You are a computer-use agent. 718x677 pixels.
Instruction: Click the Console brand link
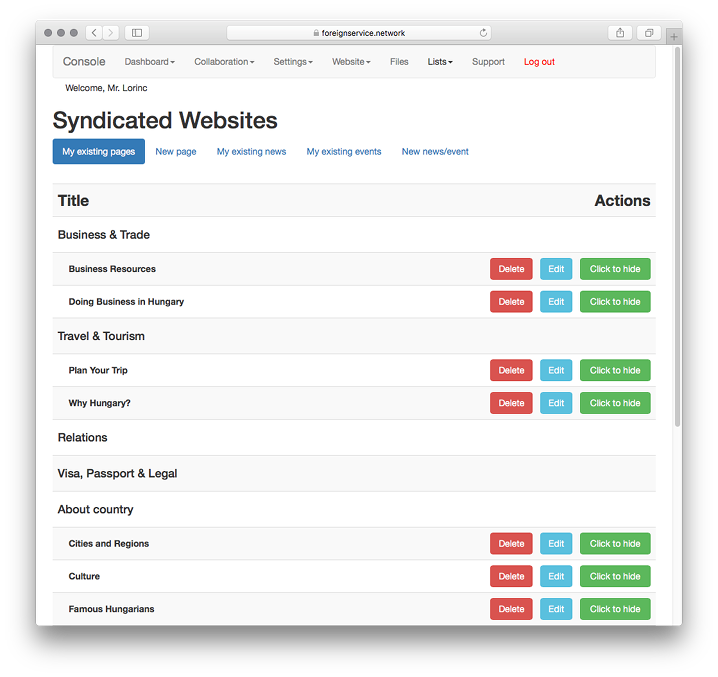84,61
